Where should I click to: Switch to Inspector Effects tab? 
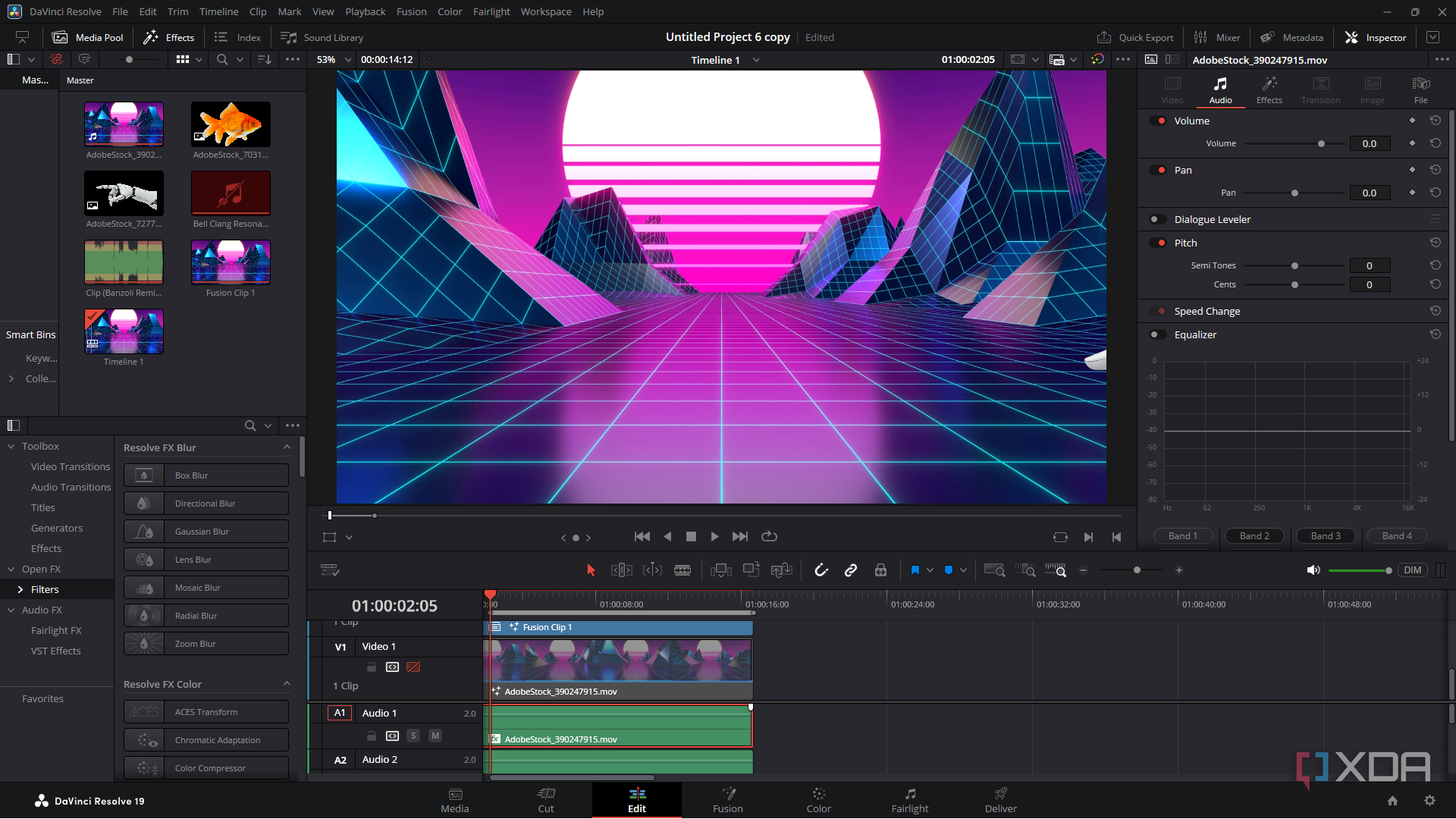click(x=1269, y=90)
